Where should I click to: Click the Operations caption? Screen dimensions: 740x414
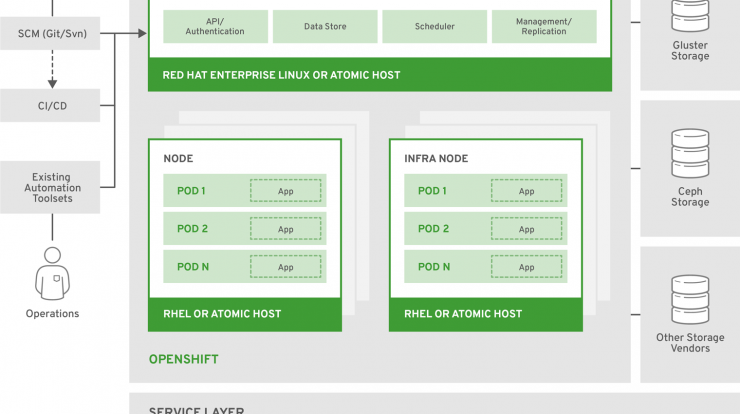click(x=52, y=313)
